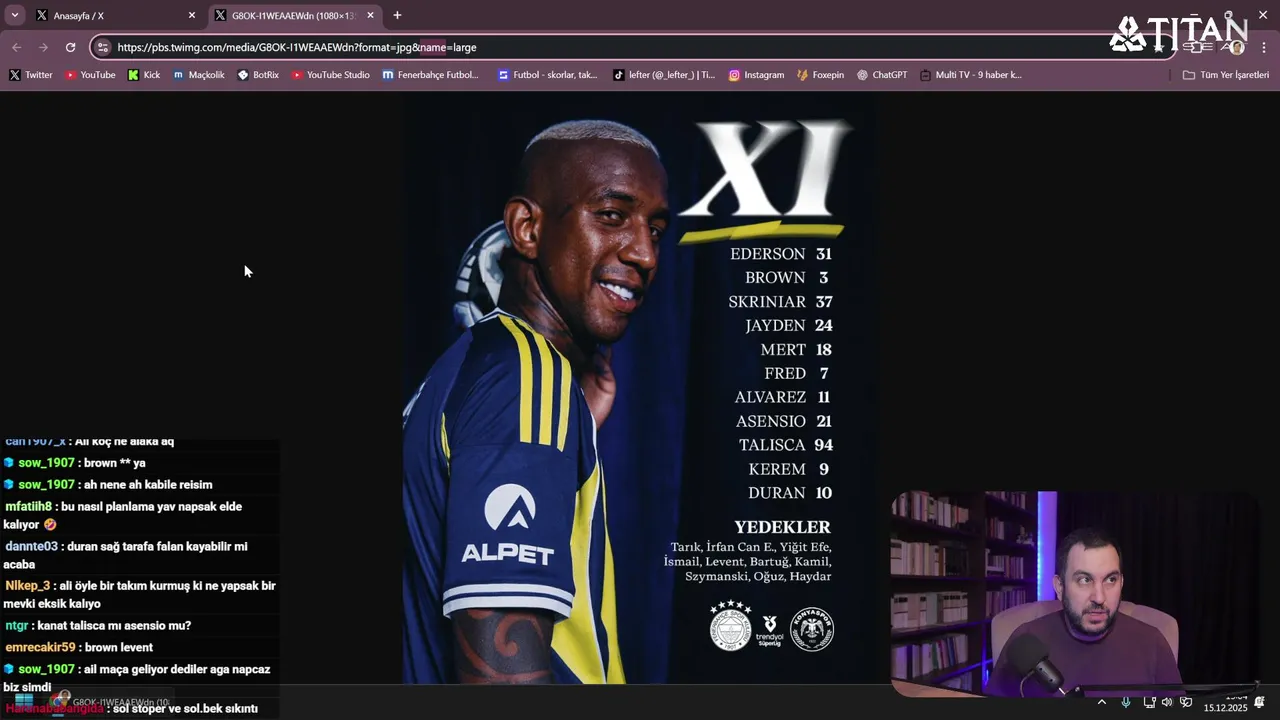
Task: Open the Tüm Yer İşaretleri folder
Action: pyautogui.click(x=1226, y=75)
